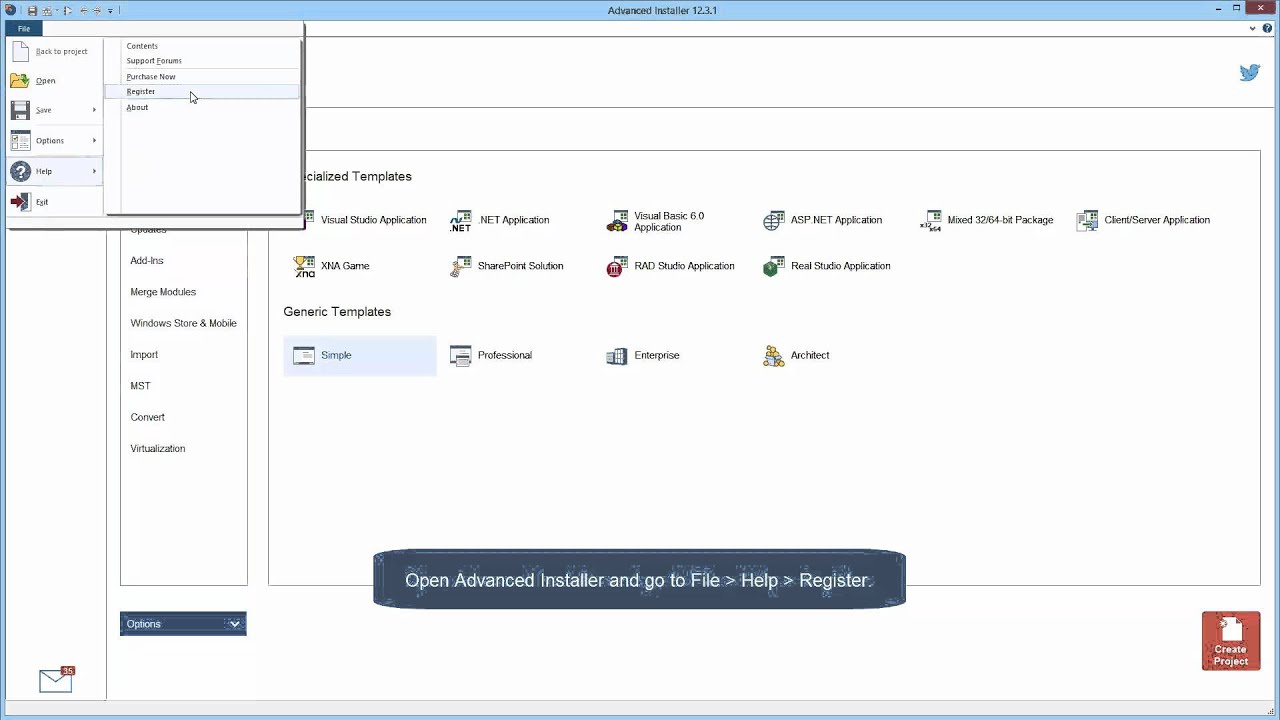Expand the Save submenu arrow

(x=95, y=110)
